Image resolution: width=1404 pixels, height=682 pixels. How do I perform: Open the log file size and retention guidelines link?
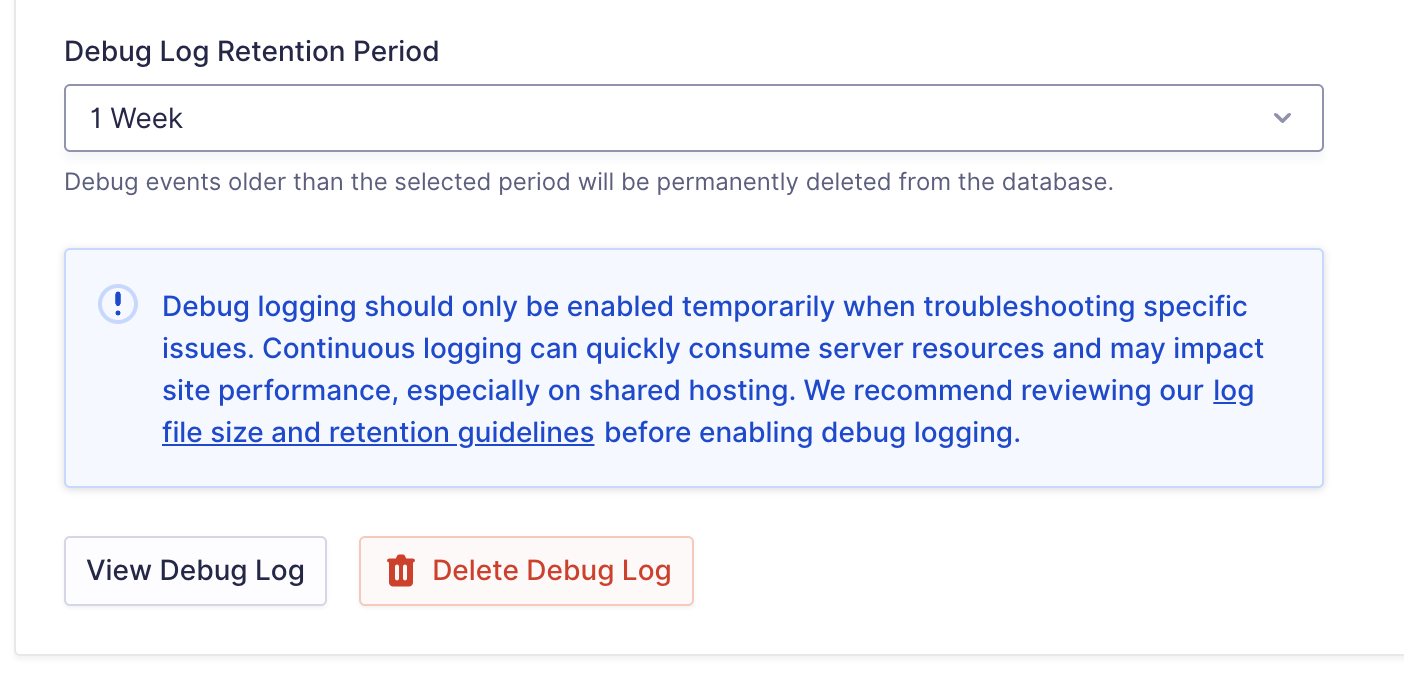tap(378, 433)
